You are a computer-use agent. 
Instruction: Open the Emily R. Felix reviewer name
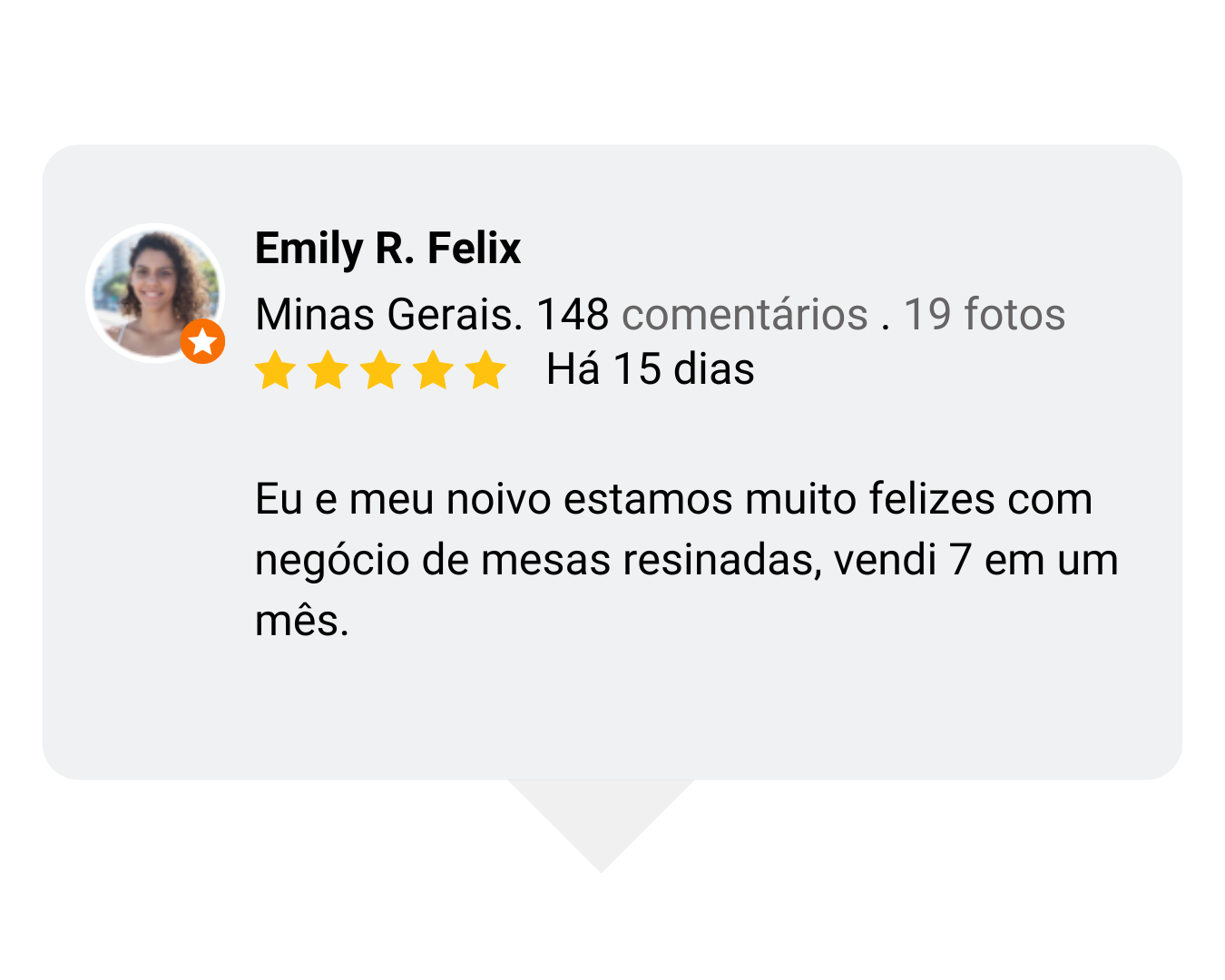[x=387, y=249]
